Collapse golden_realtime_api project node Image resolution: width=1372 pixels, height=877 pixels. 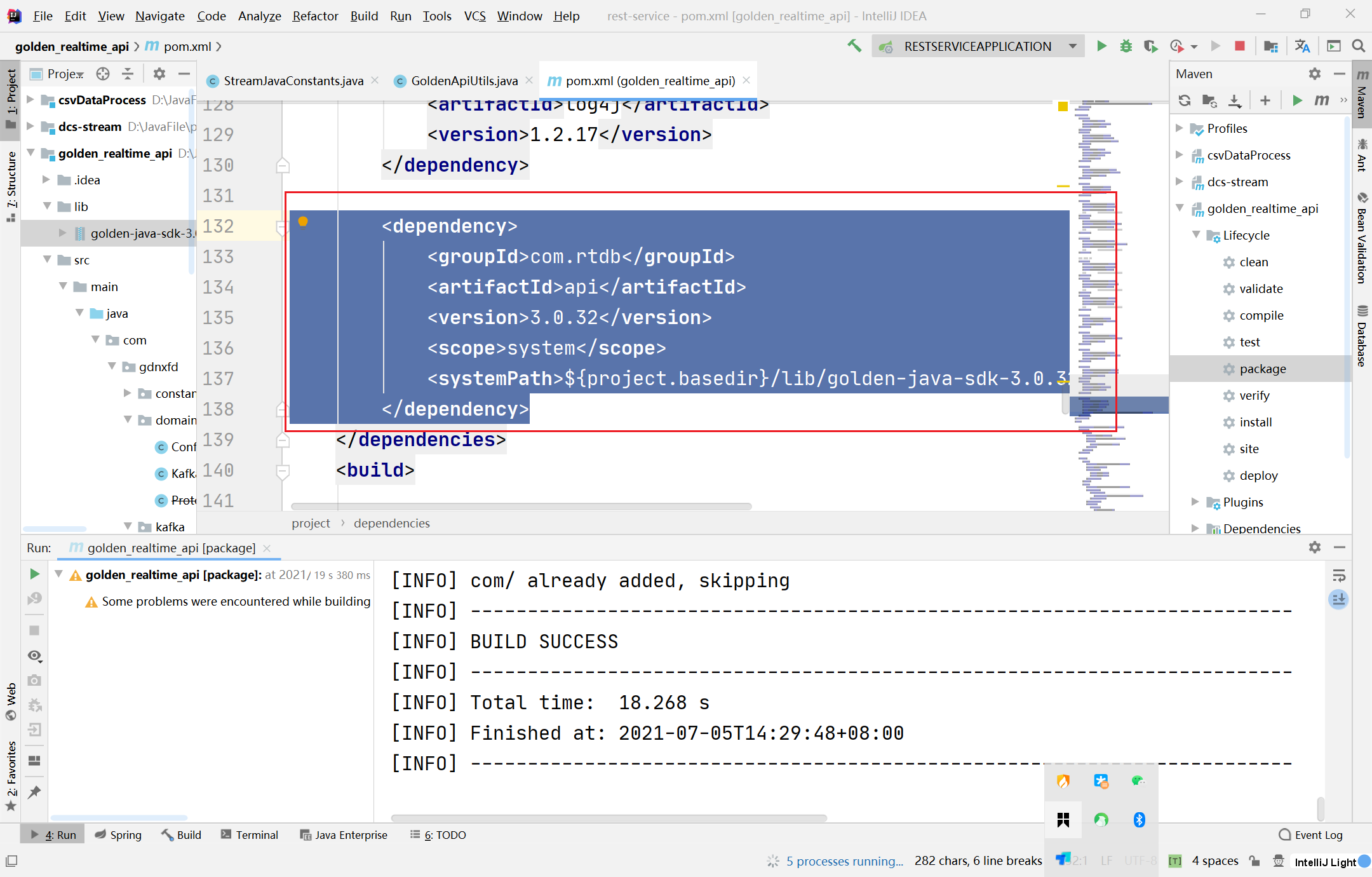pos(30,153)
